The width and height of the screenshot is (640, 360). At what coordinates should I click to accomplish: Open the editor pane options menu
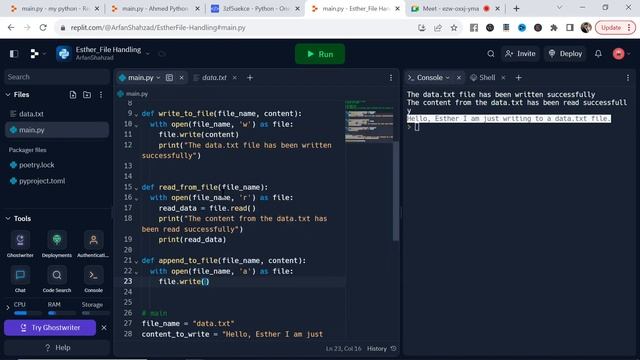[x=391, y=78]
